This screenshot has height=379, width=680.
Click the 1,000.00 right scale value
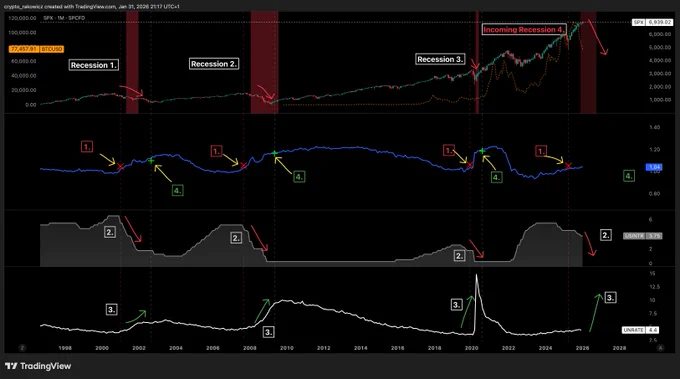pos(660,100)
